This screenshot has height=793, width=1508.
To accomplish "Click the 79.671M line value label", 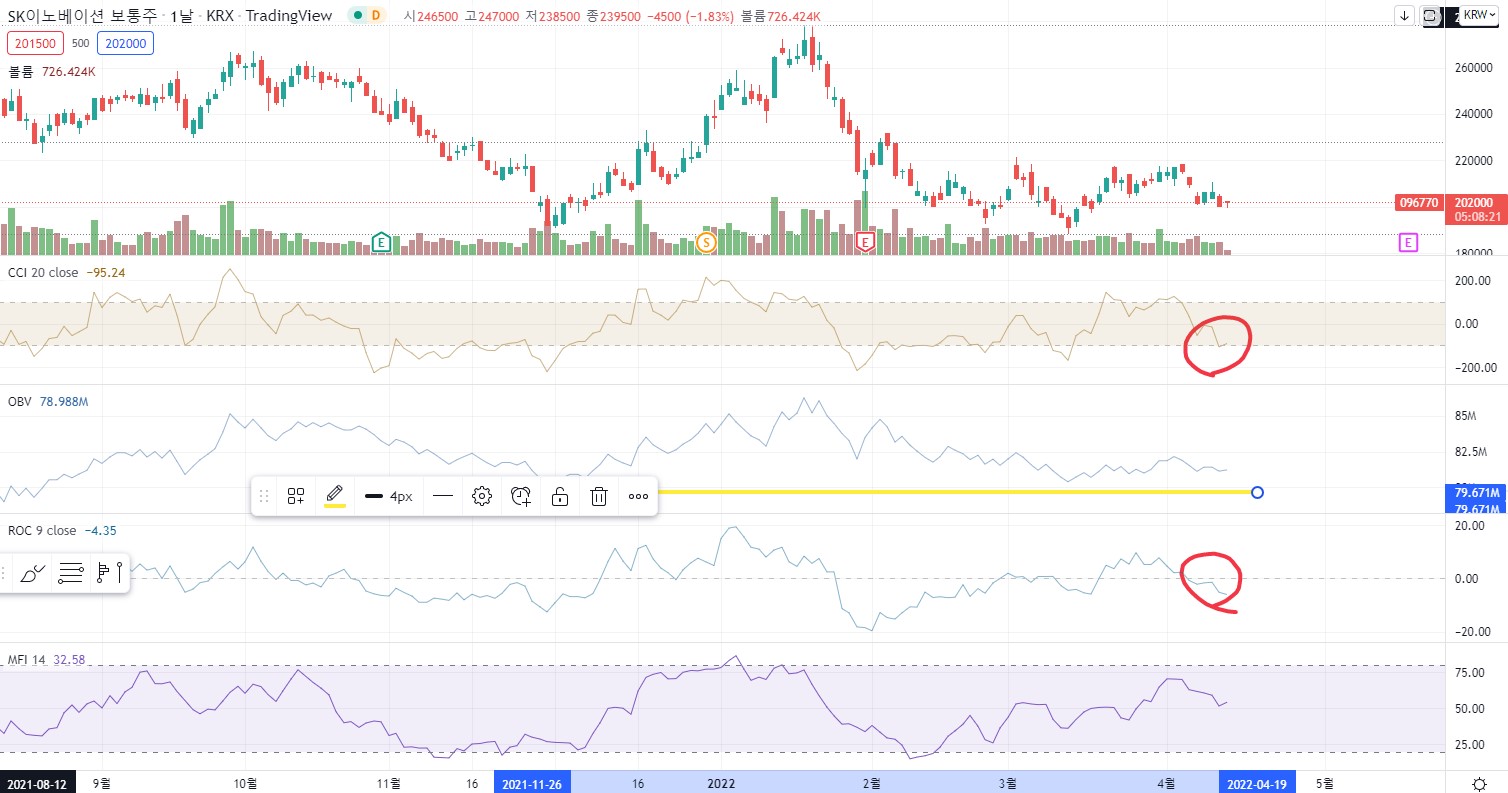I will click(1477, 492).
